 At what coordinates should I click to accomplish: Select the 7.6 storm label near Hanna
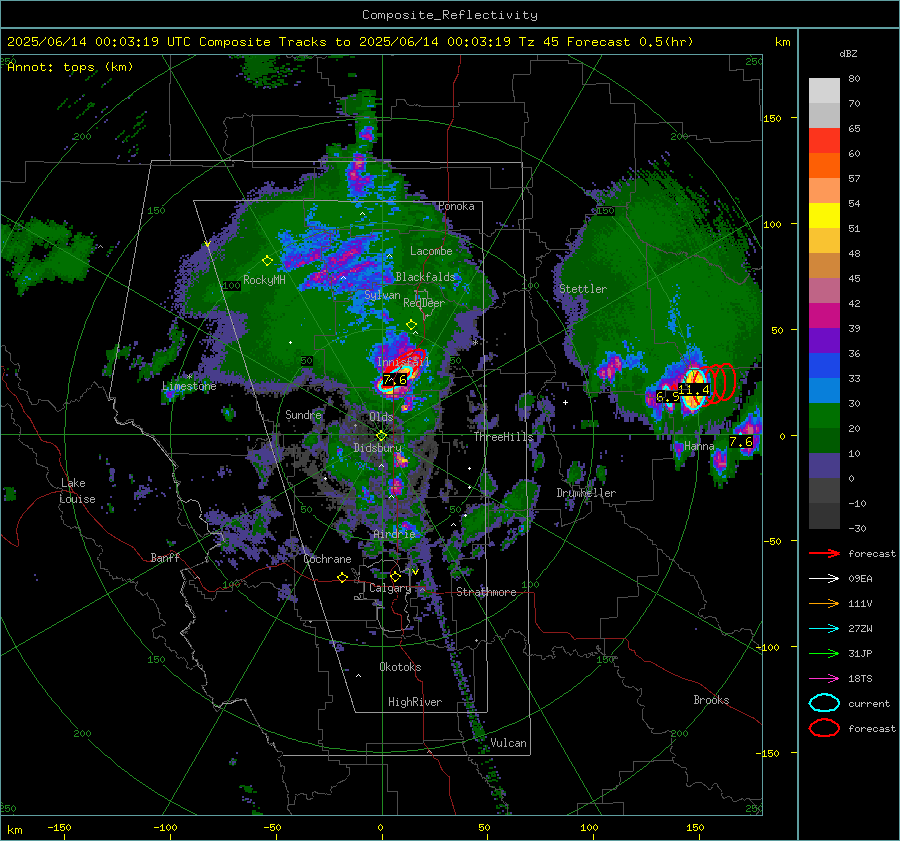click(740, 441)
